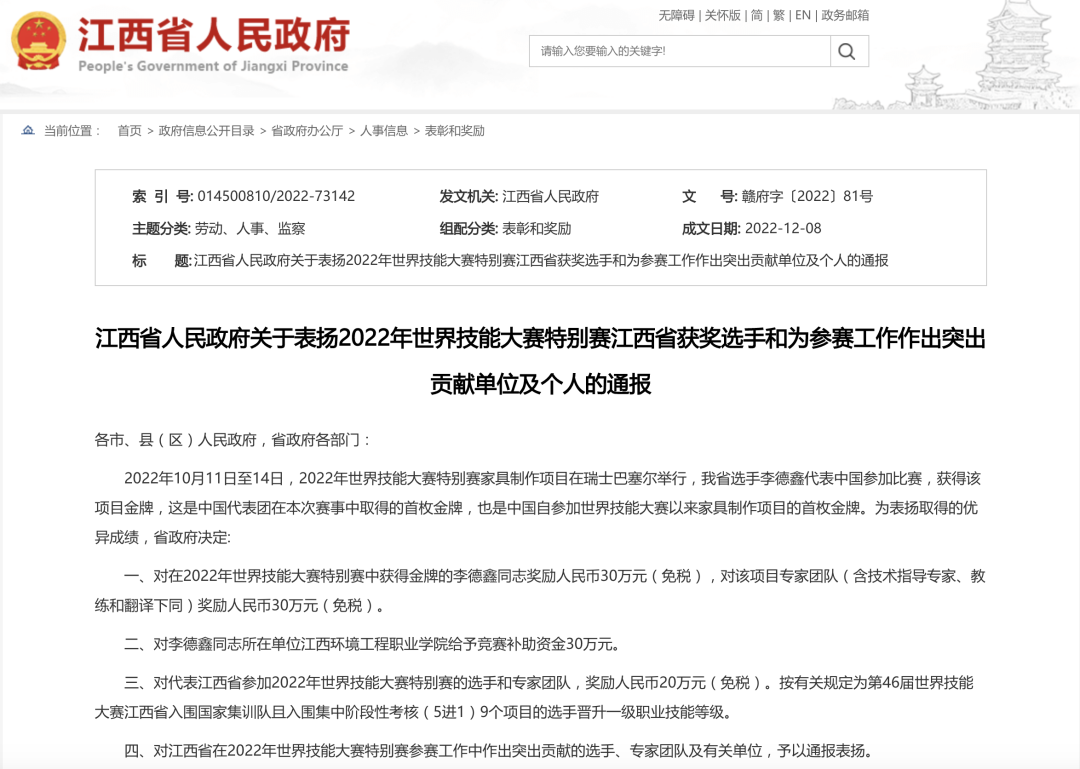Navigate to 省政府办公厅 breadcrumb

point(307,131)
